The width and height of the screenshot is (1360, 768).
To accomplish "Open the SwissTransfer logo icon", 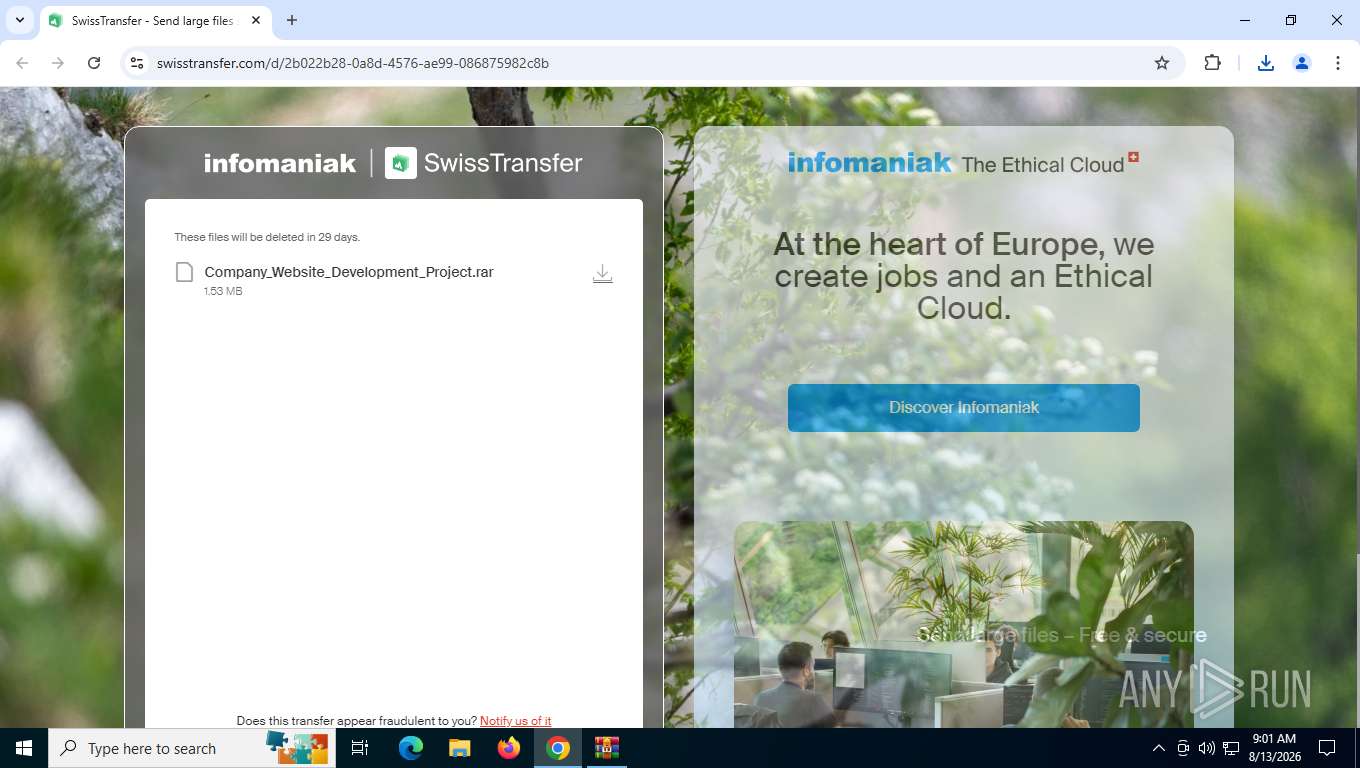I will click(x=401, y=163).
